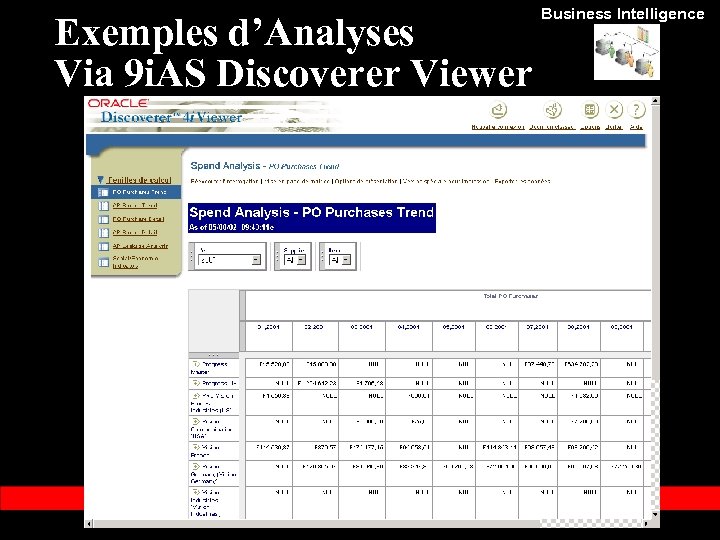Click the horizontal scrollbar right arrow
The height and width of the screenshot is (540, 720).
(x=646, y=523)
